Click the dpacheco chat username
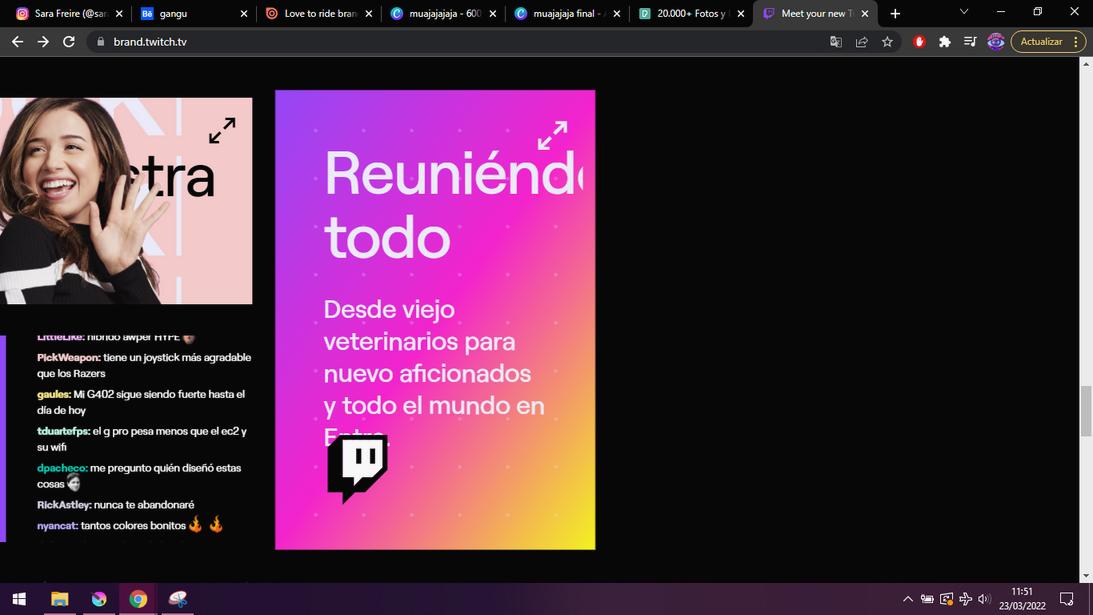The width and height of the screenshot is (1093, 615). coord(62,469)
